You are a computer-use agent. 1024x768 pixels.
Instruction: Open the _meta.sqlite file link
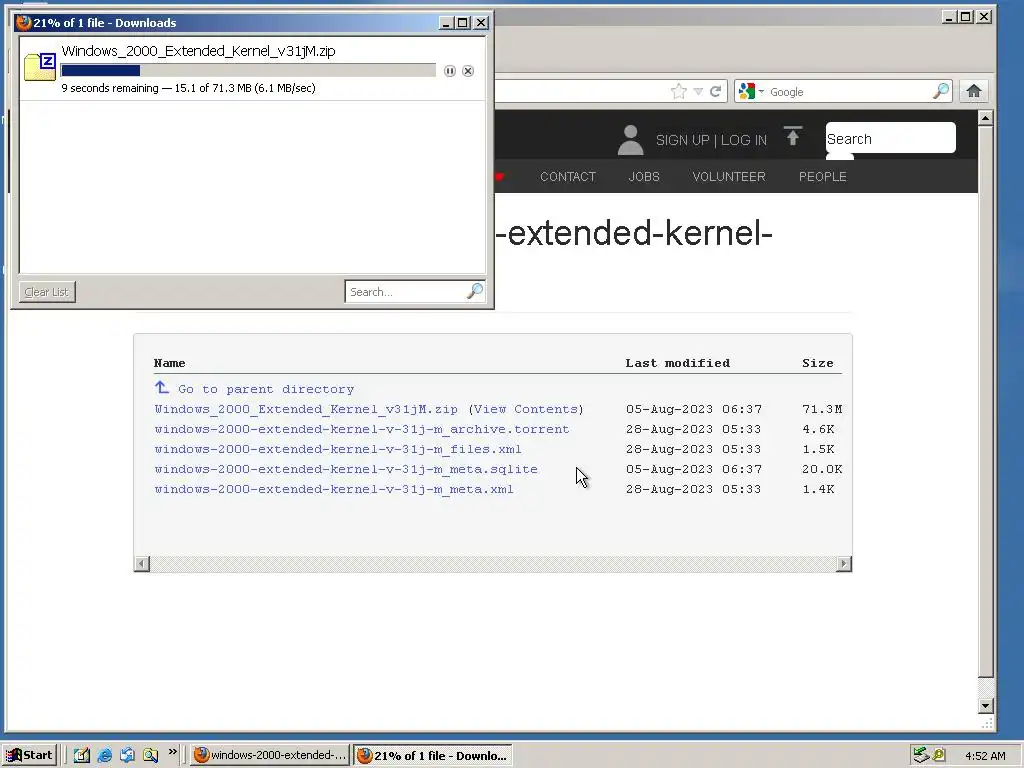tap(346, 469)
